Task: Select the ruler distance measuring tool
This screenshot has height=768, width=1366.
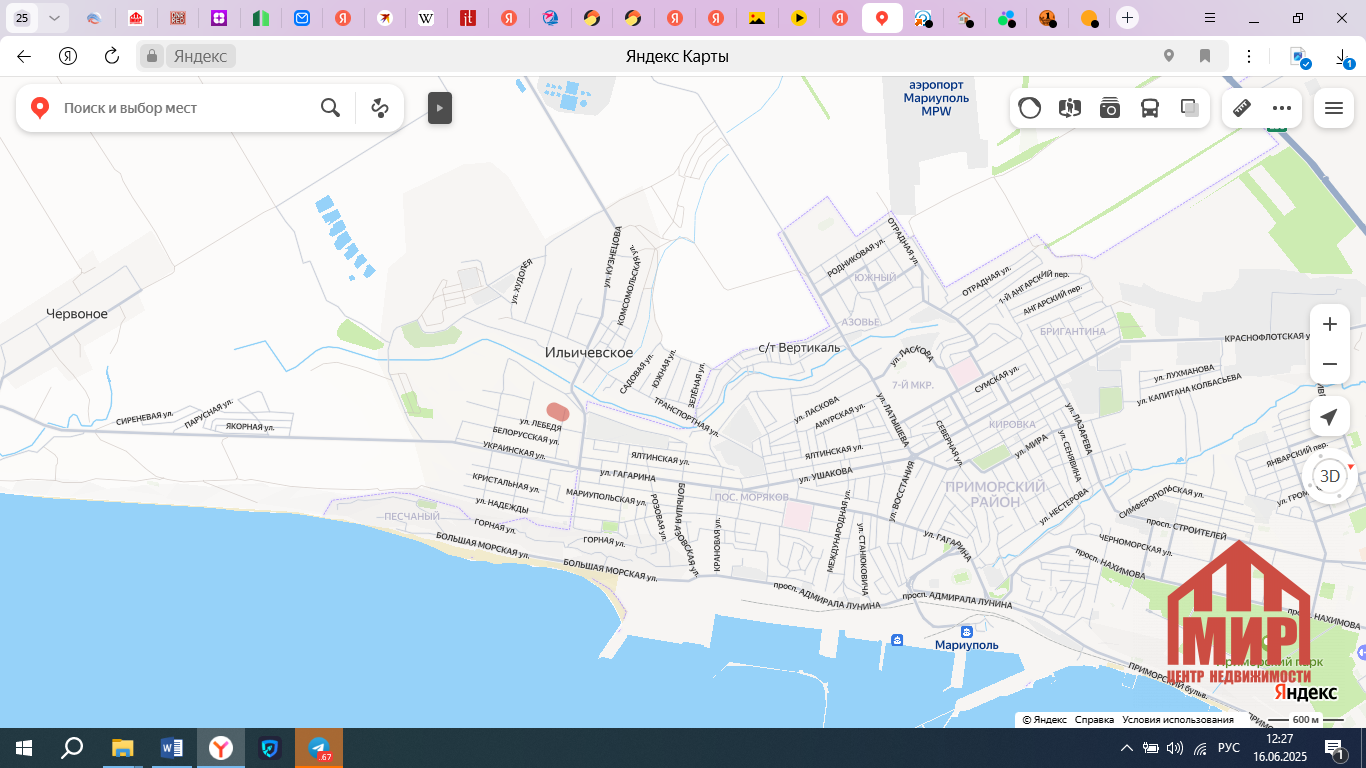Action: tap(1242, 108)
